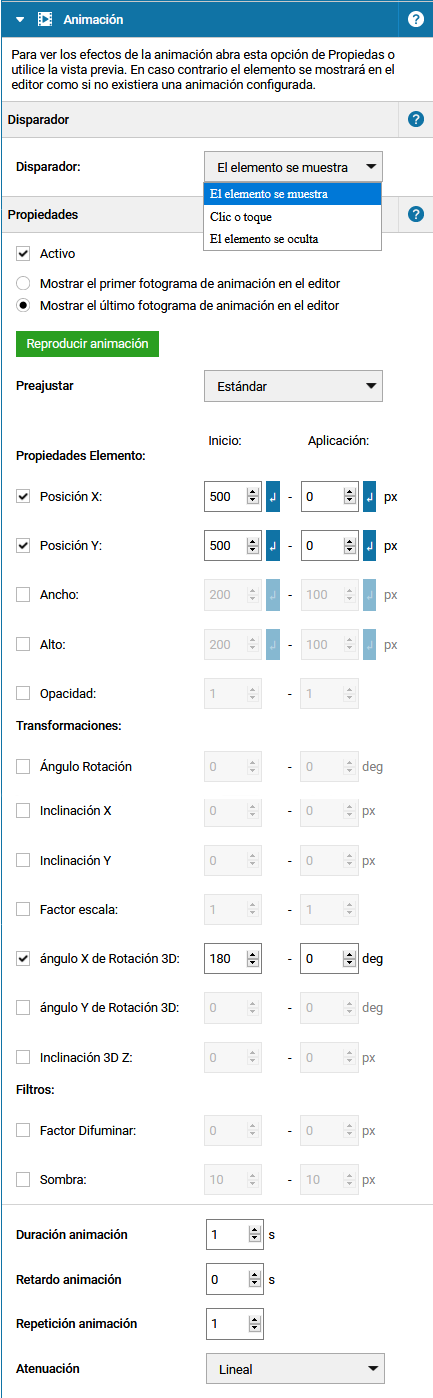Image resolution: width=433 pixels, height=1398 pixels.
Task: Toggle the Disparador dropdown showing El elemento se muestra
Action: point(293,167)
